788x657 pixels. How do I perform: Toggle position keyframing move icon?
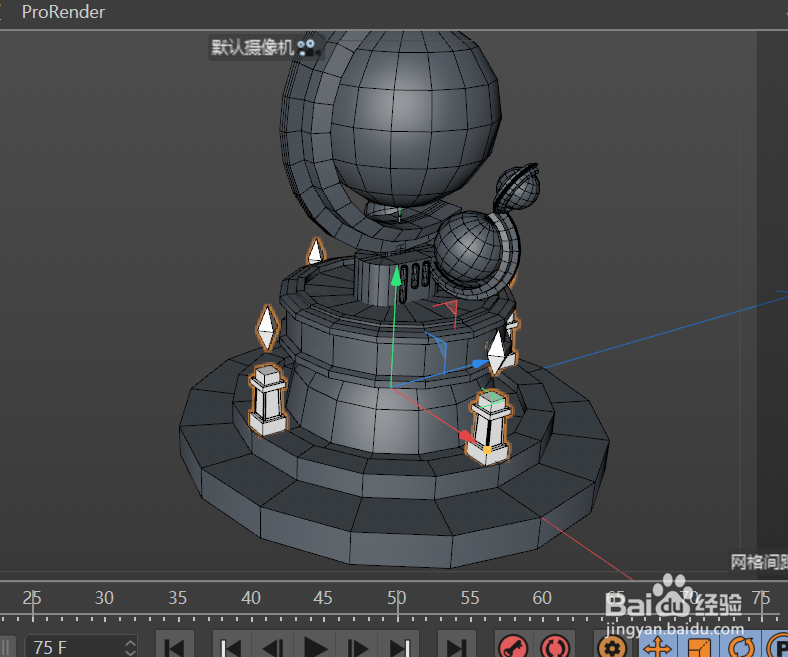[657, 646]
